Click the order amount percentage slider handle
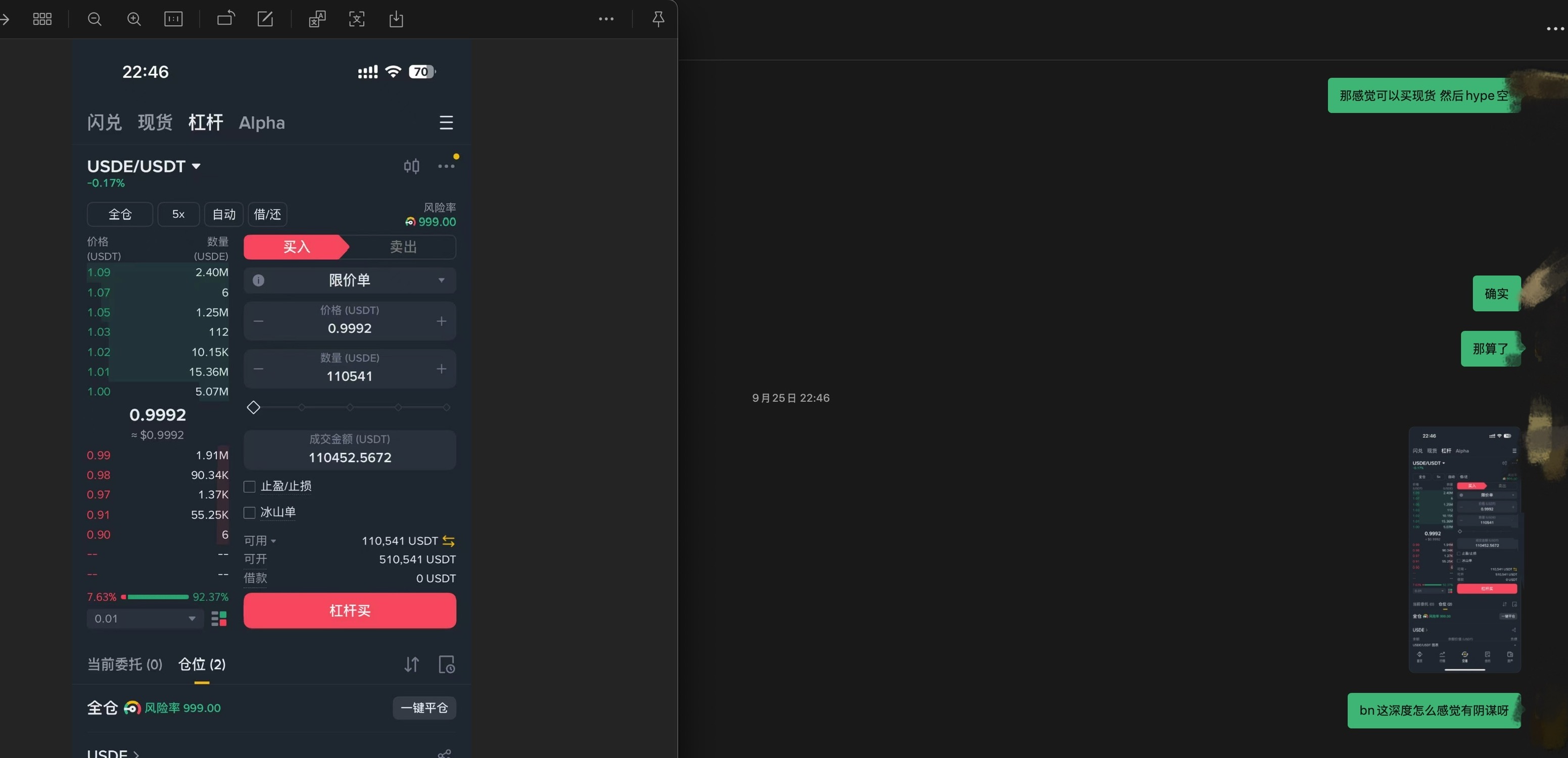 click(x=254, y=407)
